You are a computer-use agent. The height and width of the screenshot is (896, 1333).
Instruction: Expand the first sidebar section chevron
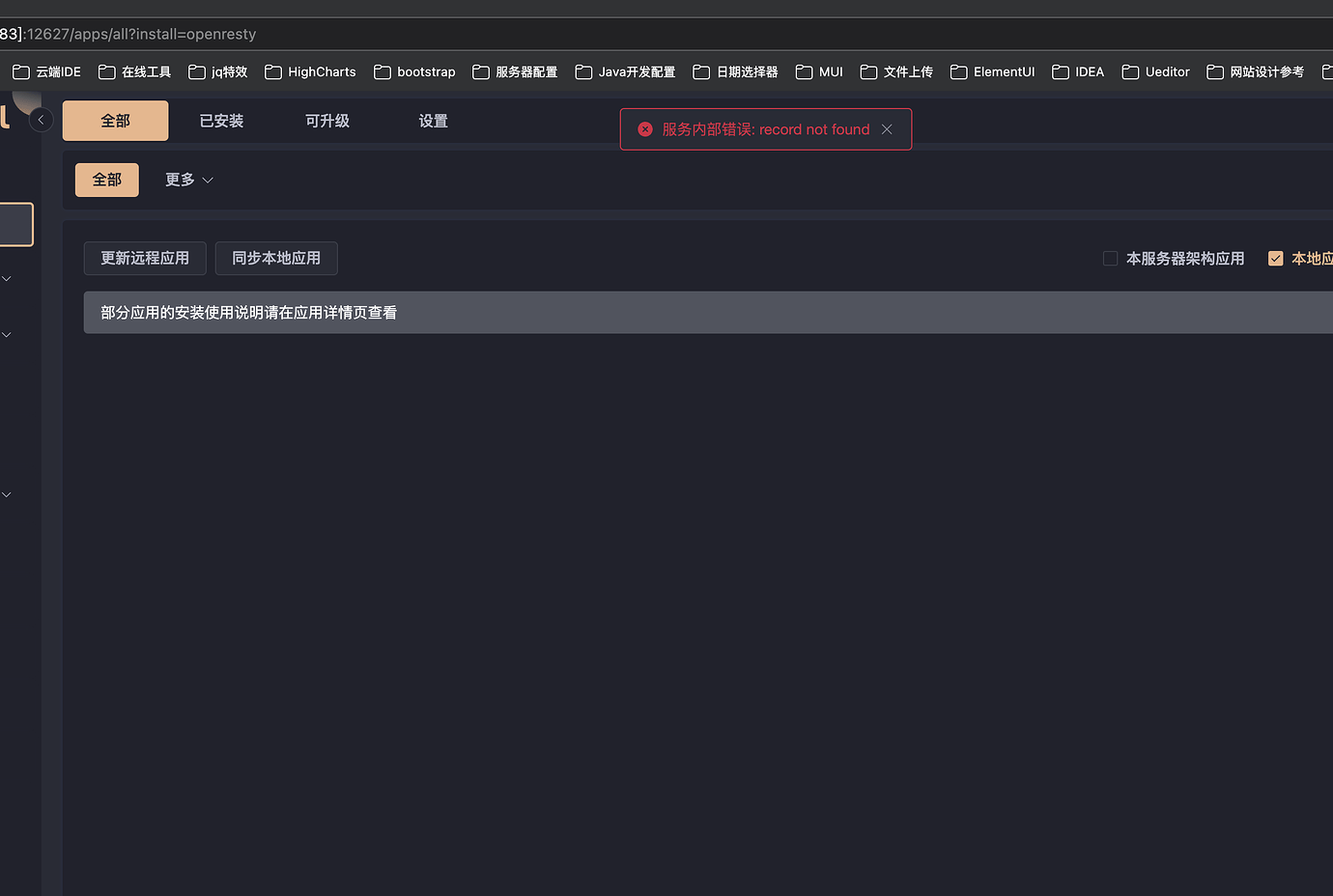6,277
